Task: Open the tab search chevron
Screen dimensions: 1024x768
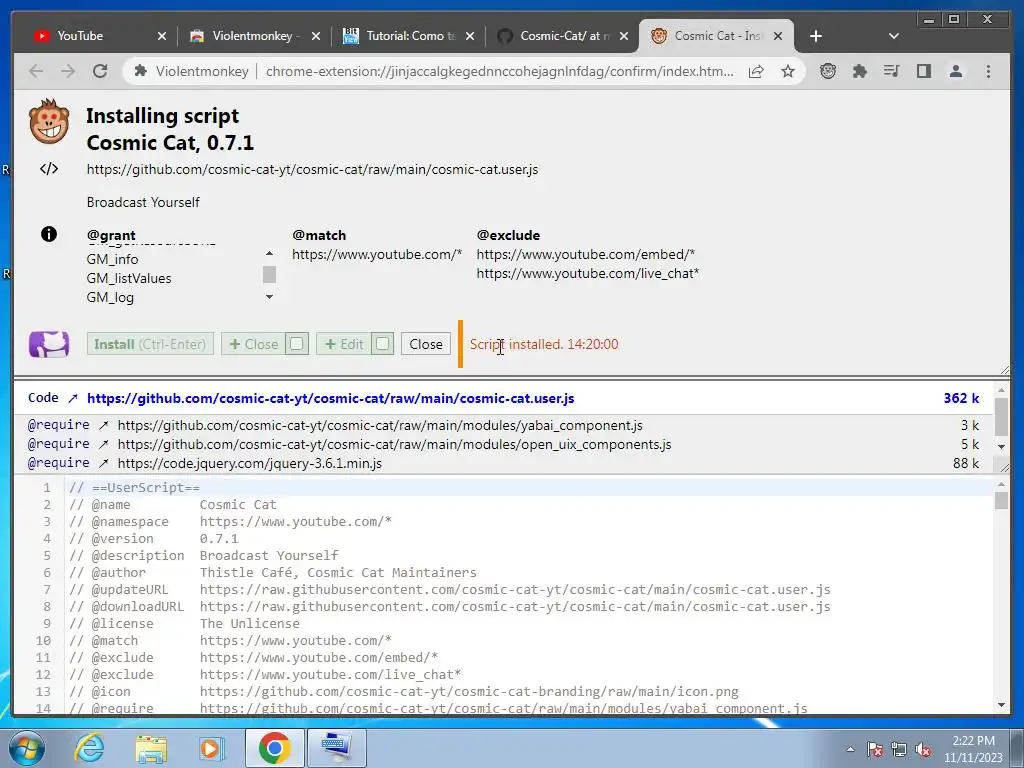Action: coord(894,36)
